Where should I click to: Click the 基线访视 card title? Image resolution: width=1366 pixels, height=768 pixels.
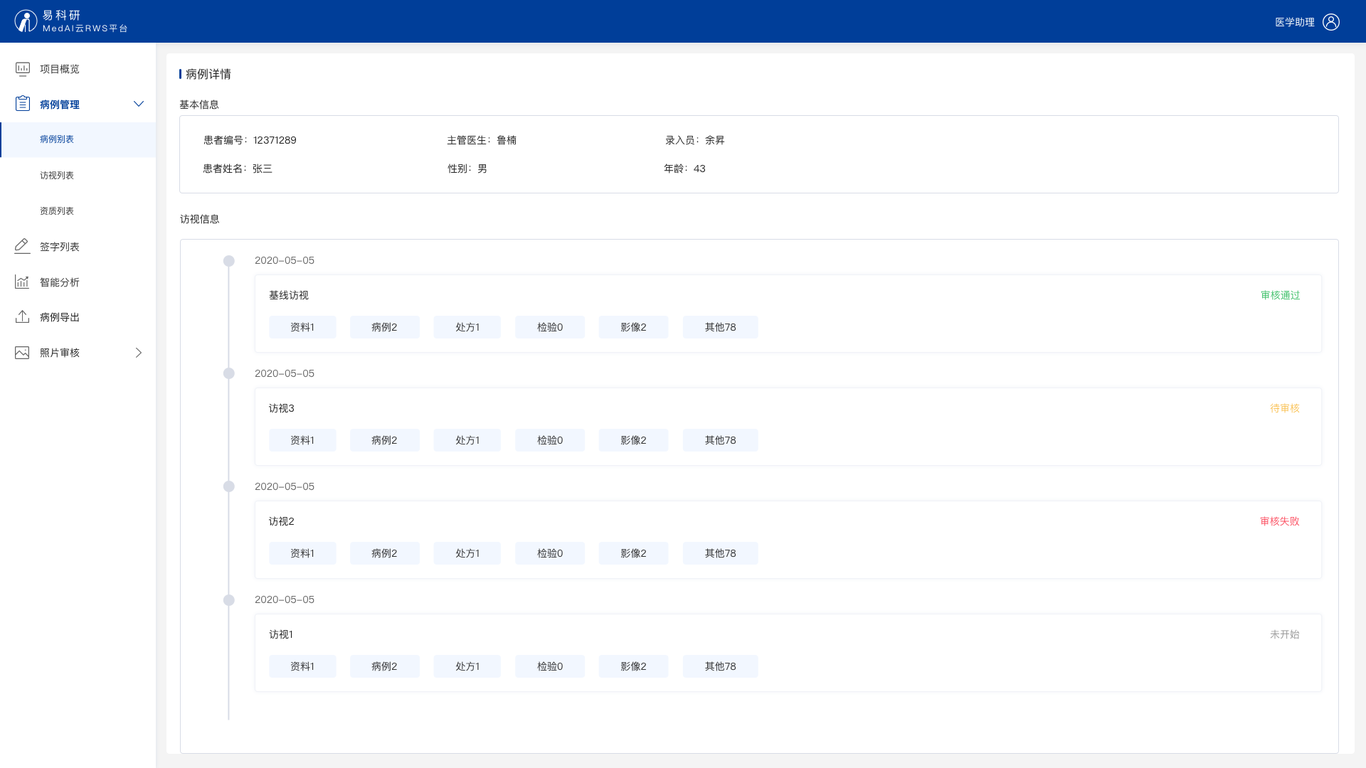point(289,295)
